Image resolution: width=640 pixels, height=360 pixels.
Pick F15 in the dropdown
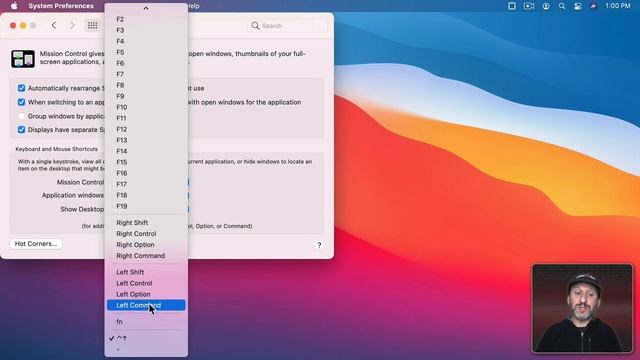click(146, 162)
